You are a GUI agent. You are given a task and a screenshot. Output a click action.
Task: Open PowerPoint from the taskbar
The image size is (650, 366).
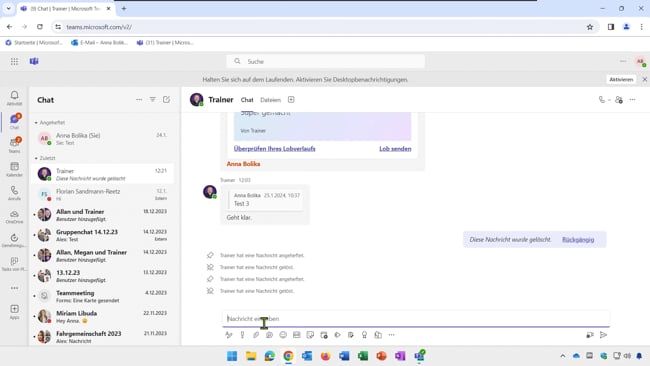(x=381, y=356)
